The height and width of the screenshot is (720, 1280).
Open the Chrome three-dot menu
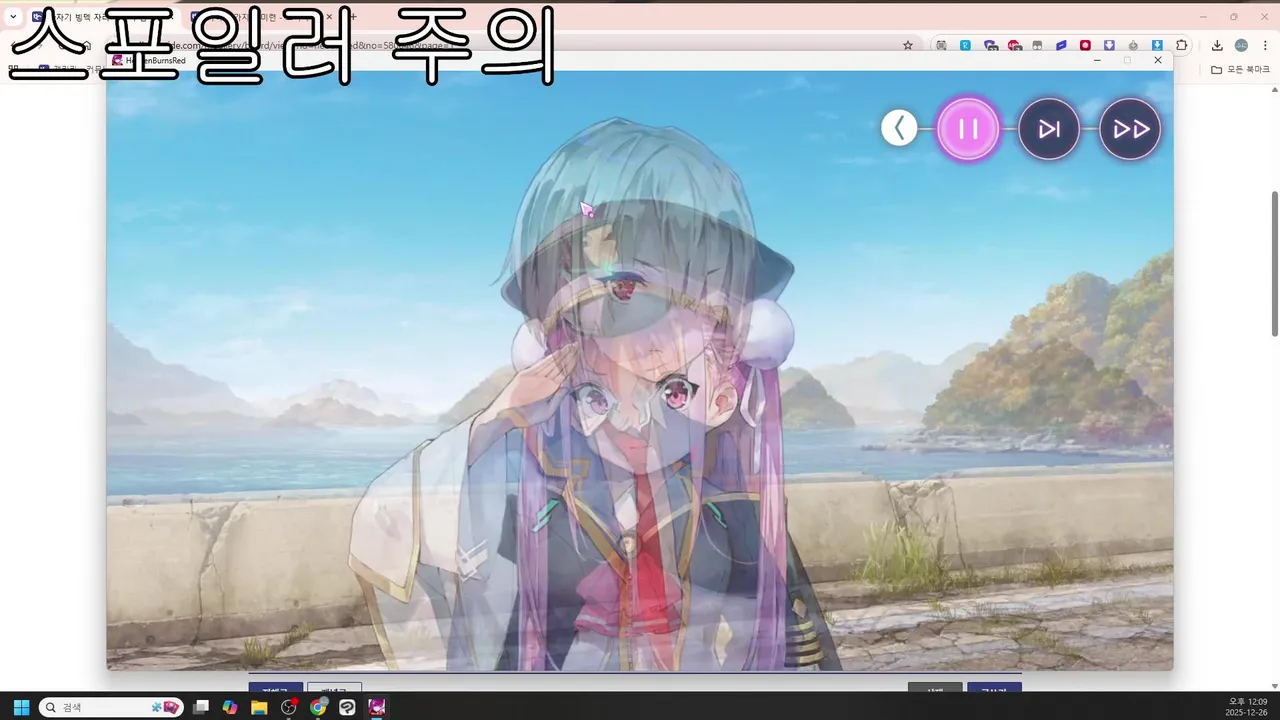(x=1264, y=45)
